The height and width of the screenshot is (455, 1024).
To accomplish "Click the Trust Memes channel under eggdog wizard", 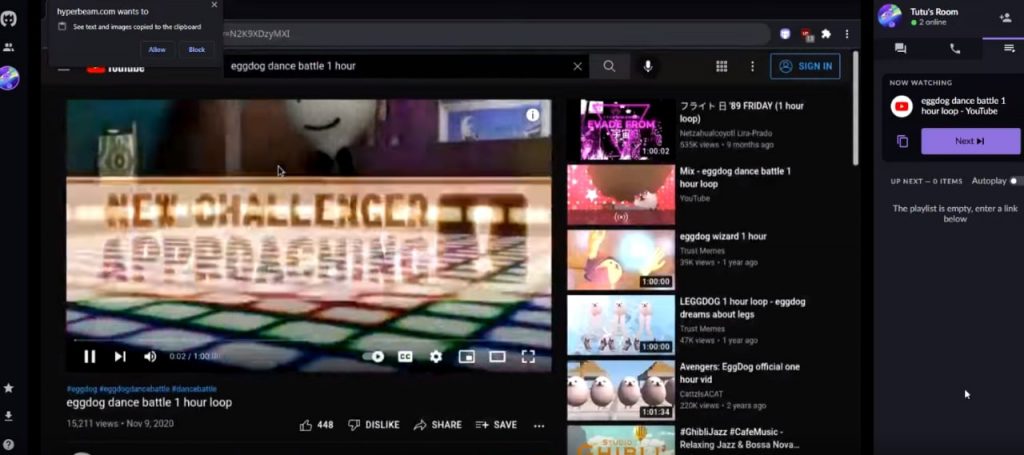I will tap(702, 251).
